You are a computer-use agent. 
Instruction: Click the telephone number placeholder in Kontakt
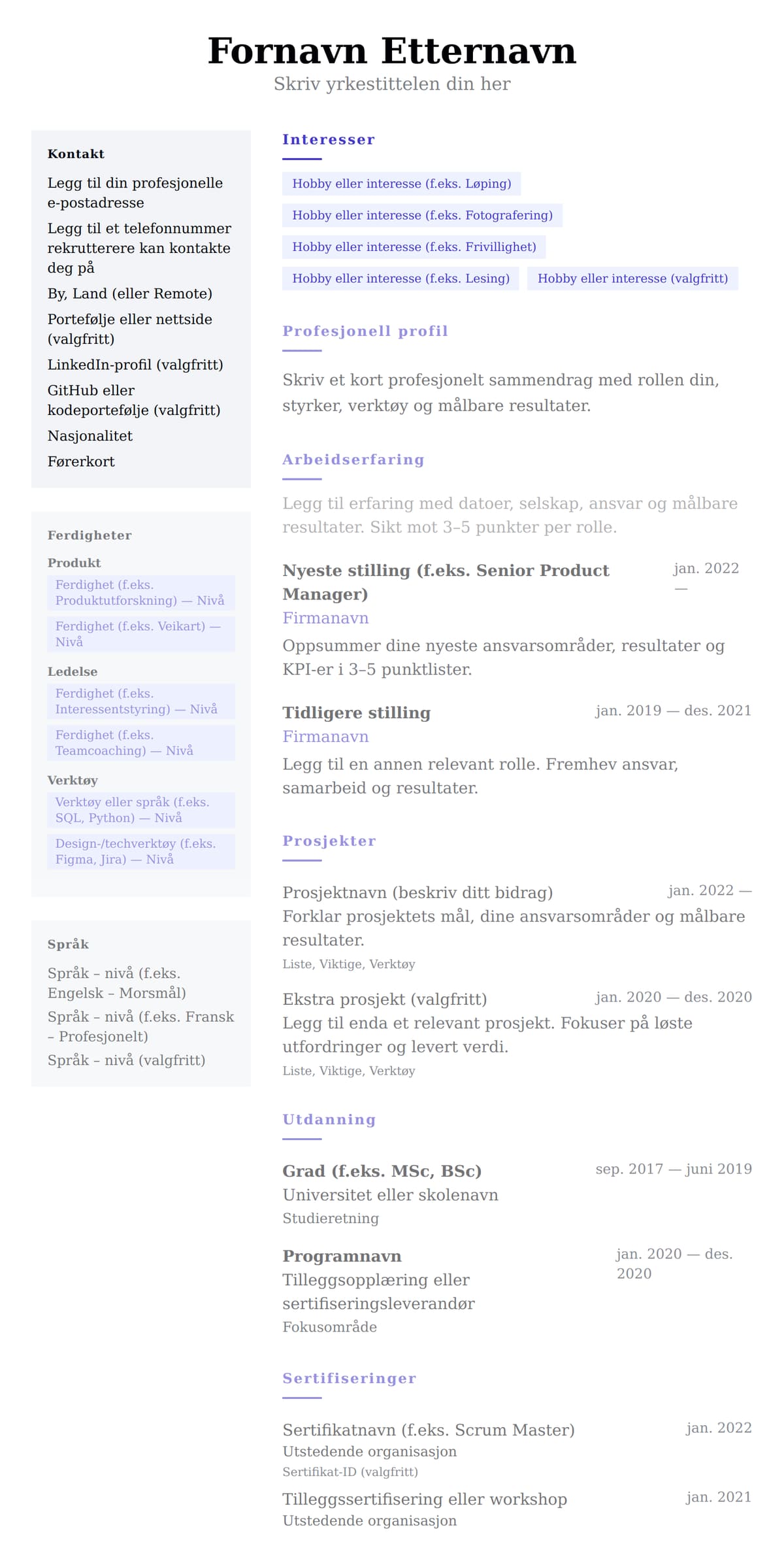139,248
